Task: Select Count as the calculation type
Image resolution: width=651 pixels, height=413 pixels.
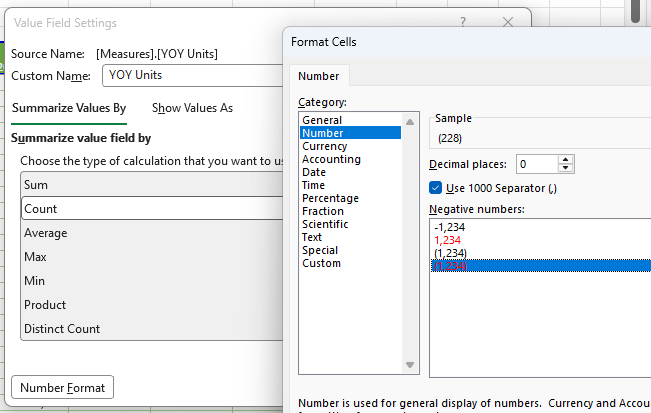Action: [x=152, y=208]
